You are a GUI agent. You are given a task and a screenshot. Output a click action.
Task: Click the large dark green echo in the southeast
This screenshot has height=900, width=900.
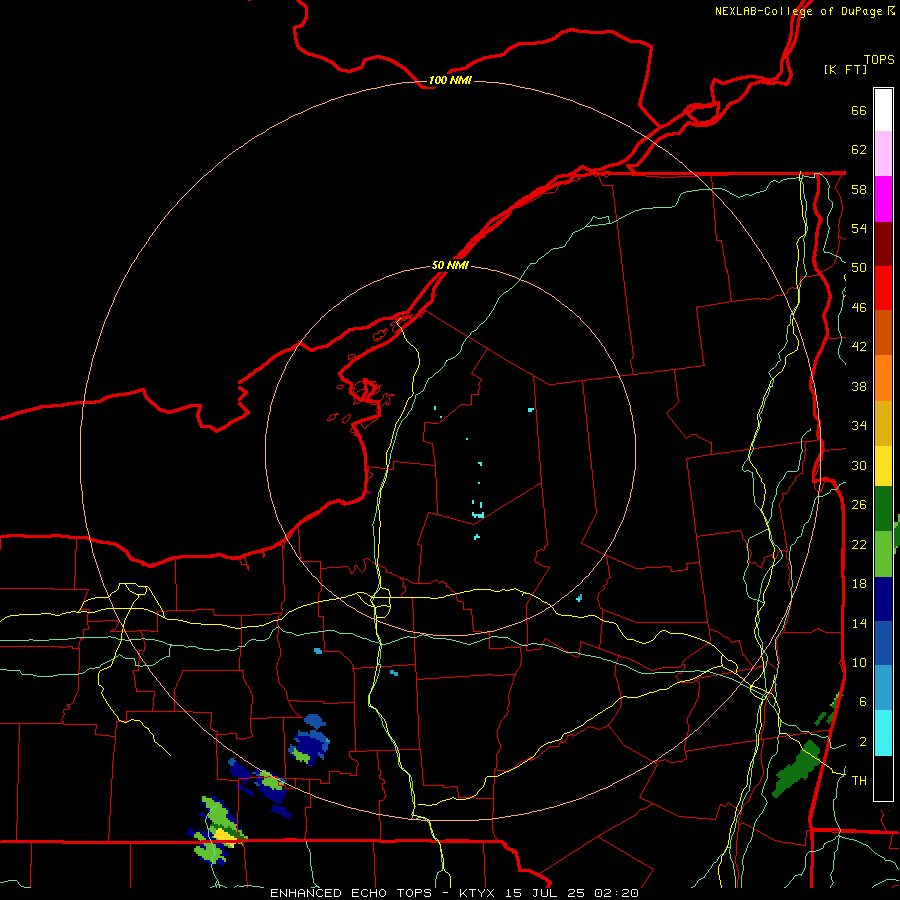tap(797, 769)
